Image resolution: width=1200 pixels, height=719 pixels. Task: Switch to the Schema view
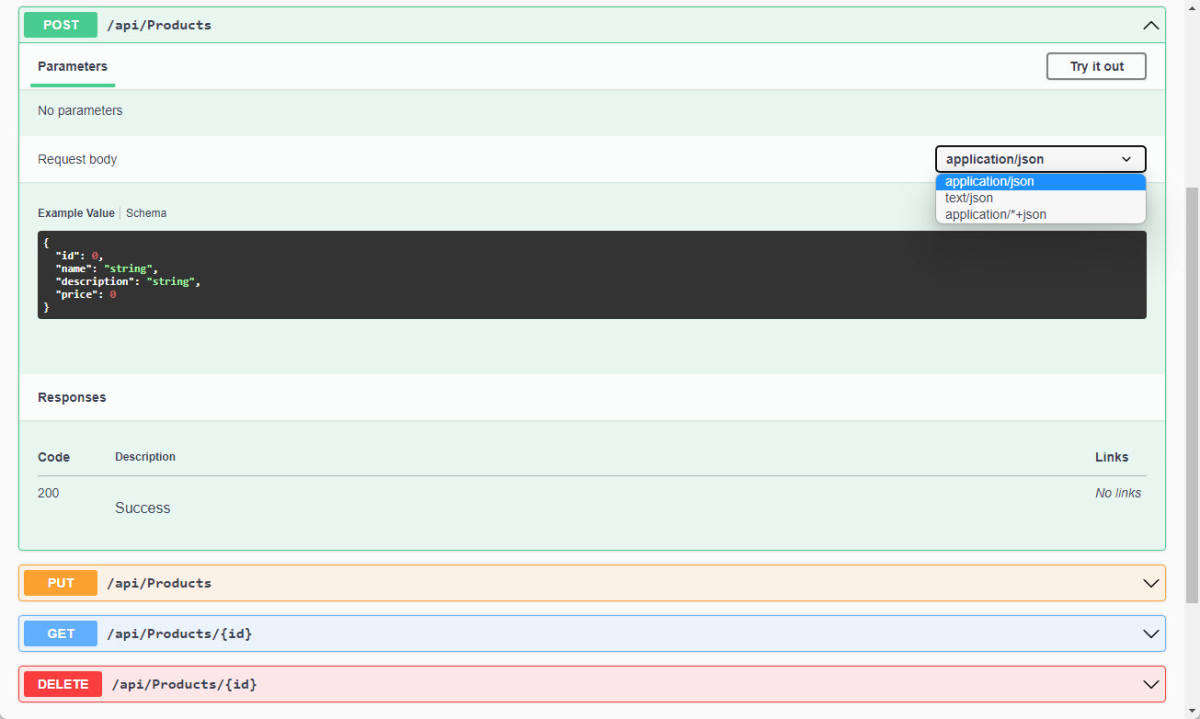146,212
